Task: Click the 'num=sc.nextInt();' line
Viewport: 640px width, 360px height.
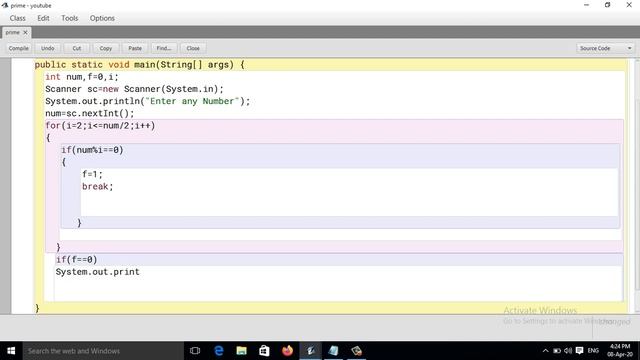Action: coord(89,113)
